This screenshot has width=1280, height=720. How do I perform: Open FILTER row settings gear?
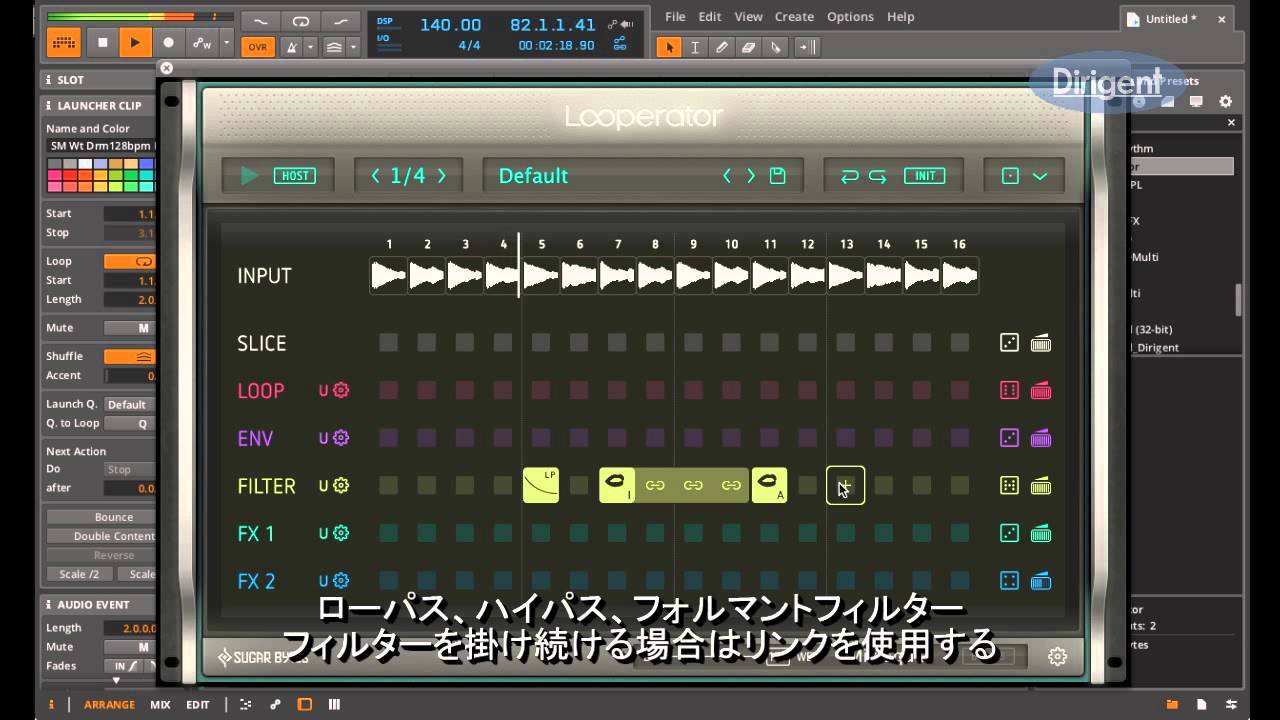coord(341,486)
